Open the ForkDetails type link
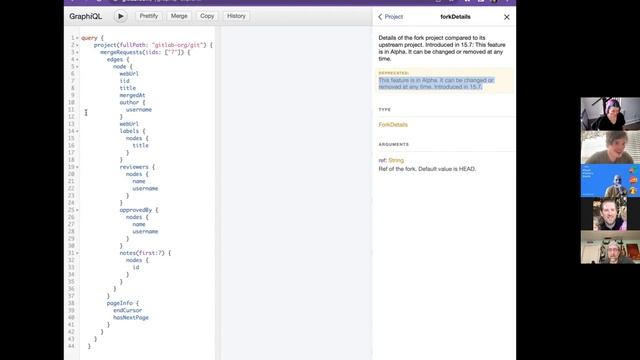The image size is (640, 360). coord(393,125)
